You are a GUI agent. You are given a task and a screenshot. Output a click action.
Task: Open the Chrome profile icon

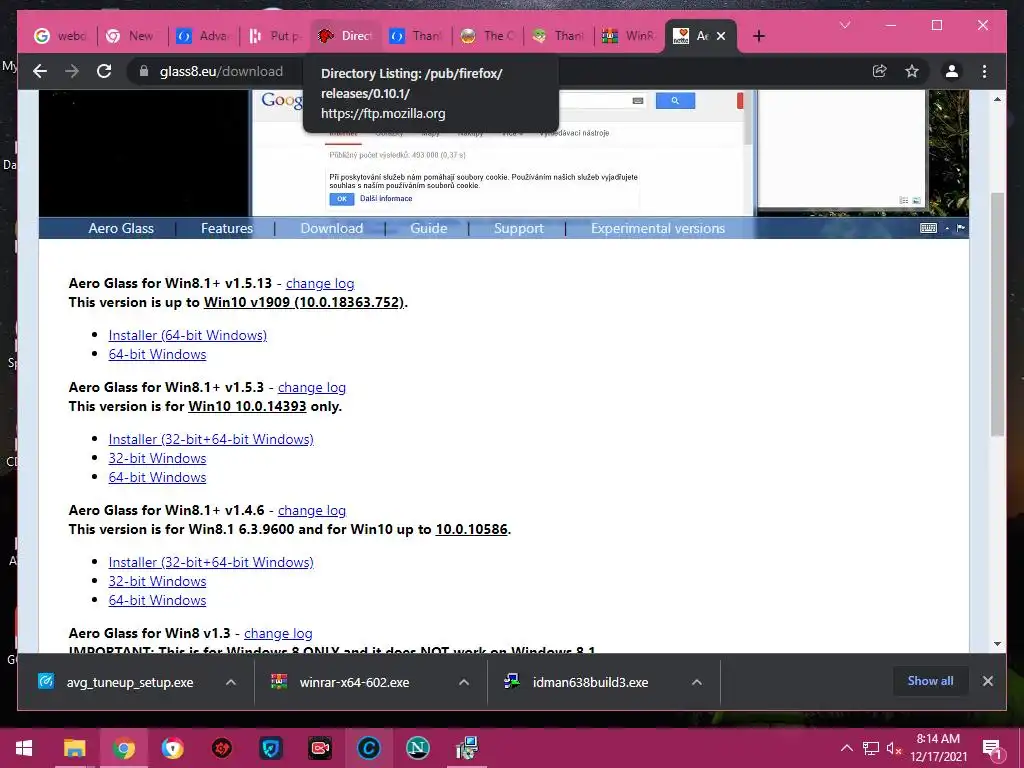[952, 71]
